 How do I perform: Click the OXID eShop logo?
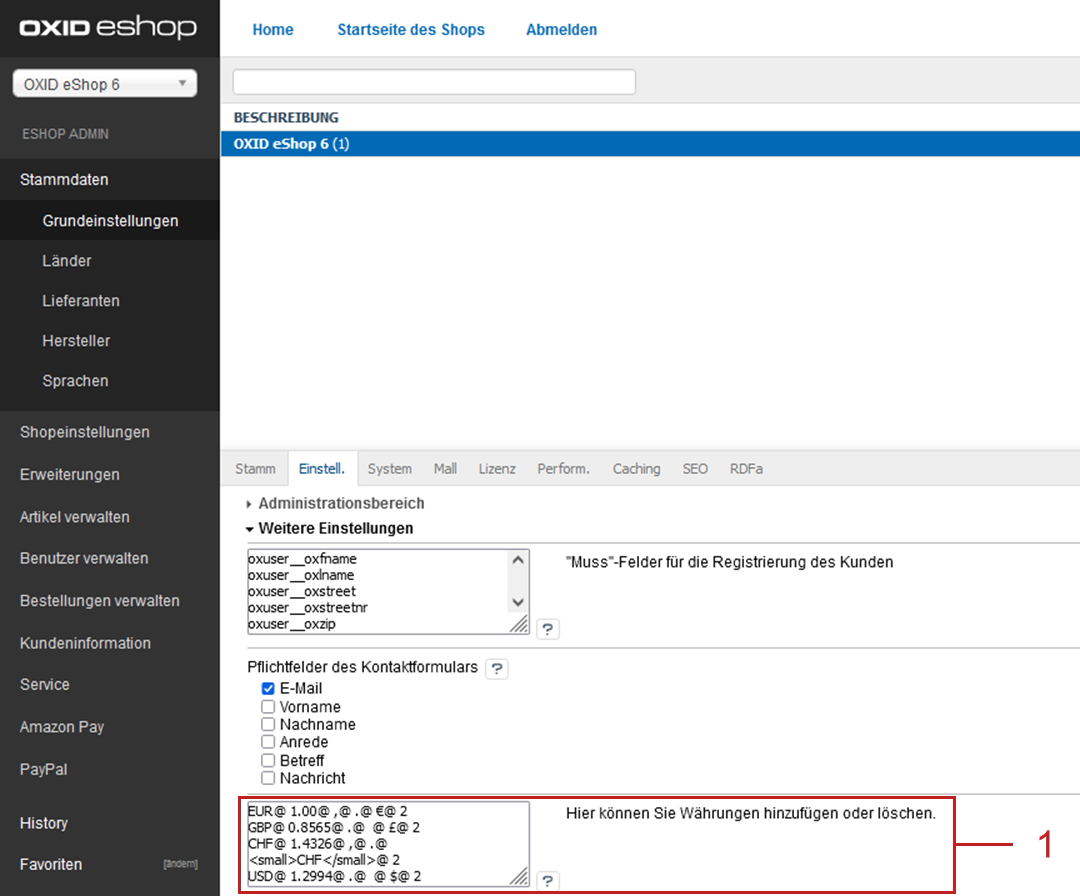(108, 28)
